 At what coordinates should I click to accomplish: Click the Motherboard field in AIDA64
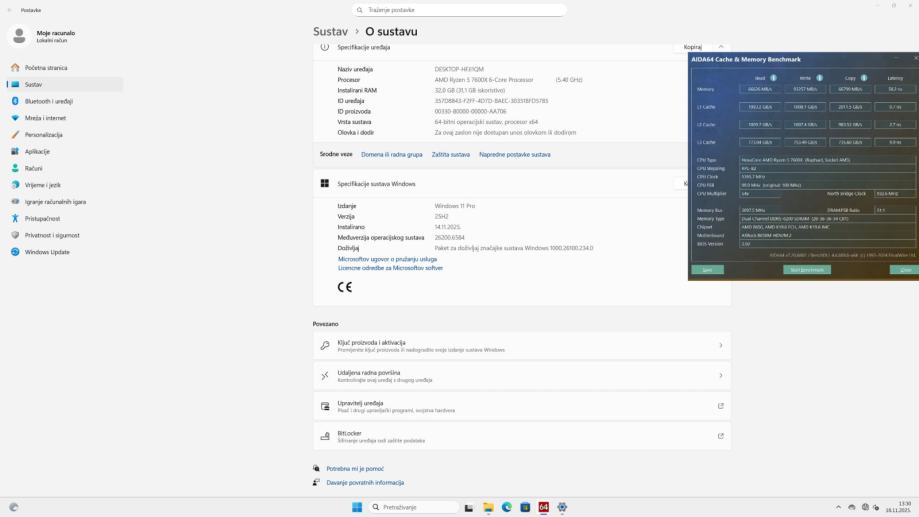click(827, 236)
